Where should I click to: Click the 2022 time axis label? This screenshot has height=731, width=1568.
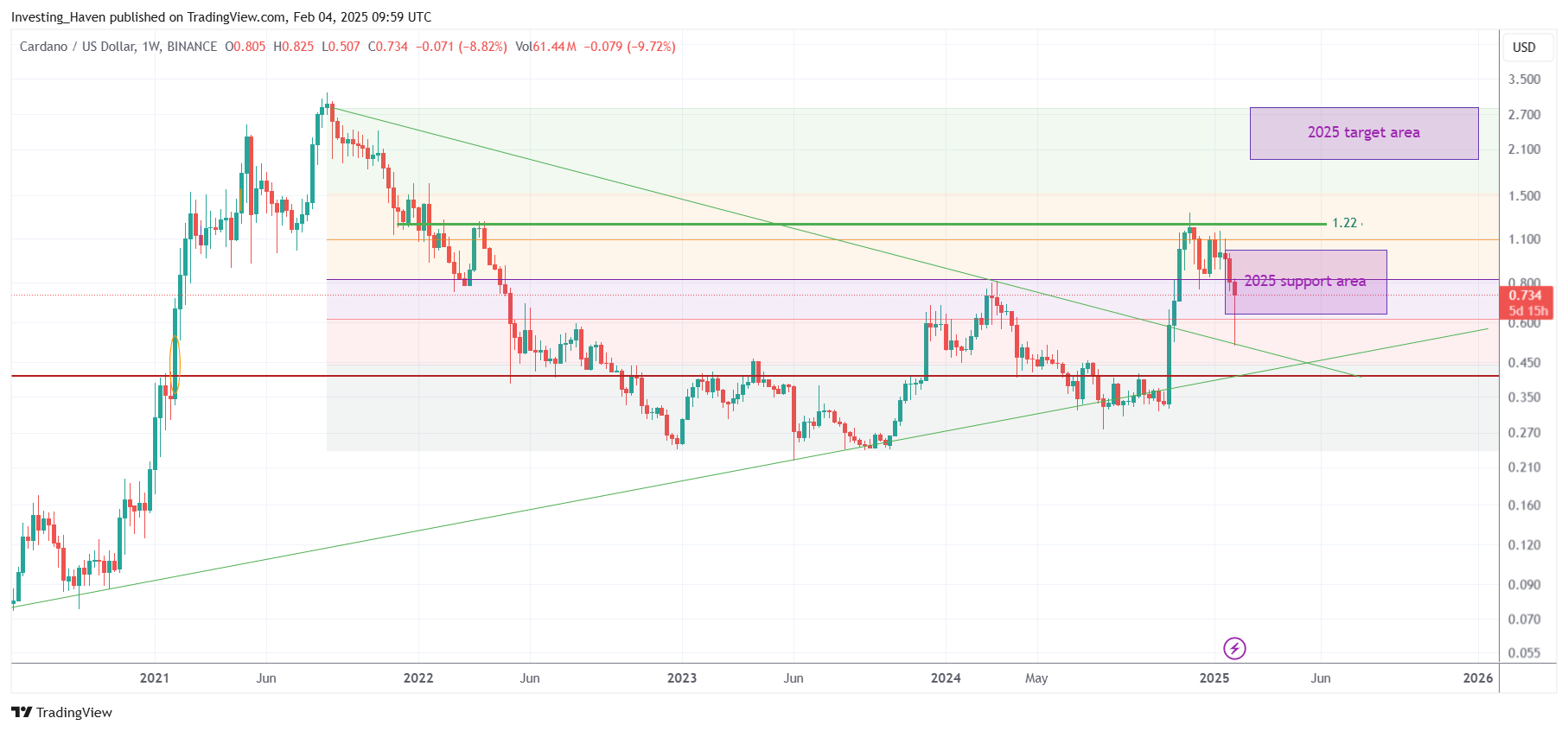[418, 678]
